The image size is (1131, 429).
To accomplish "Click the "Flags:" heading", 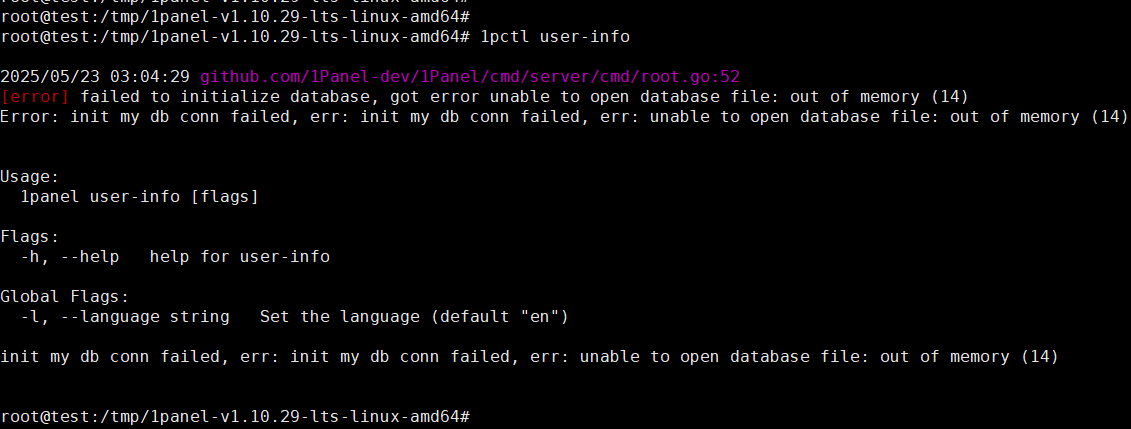I will [x=30, y=236].
